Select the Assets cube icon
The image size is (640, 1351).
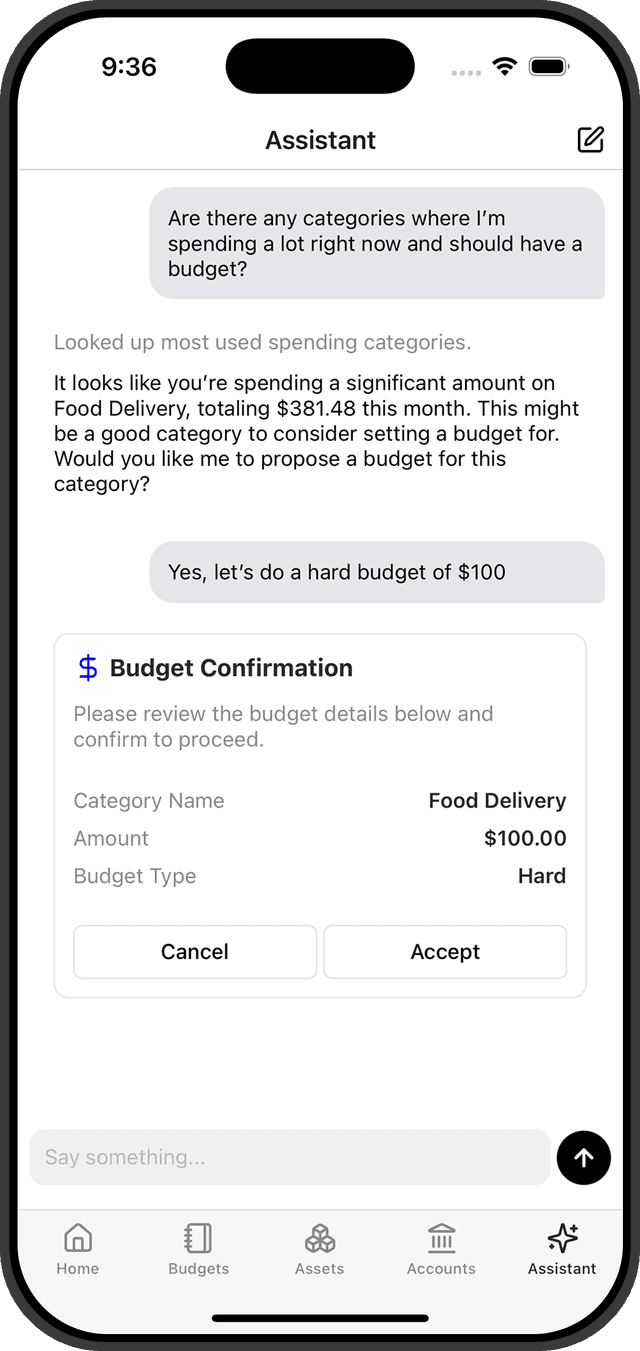pyautogui.click(x=319, y=1237)
